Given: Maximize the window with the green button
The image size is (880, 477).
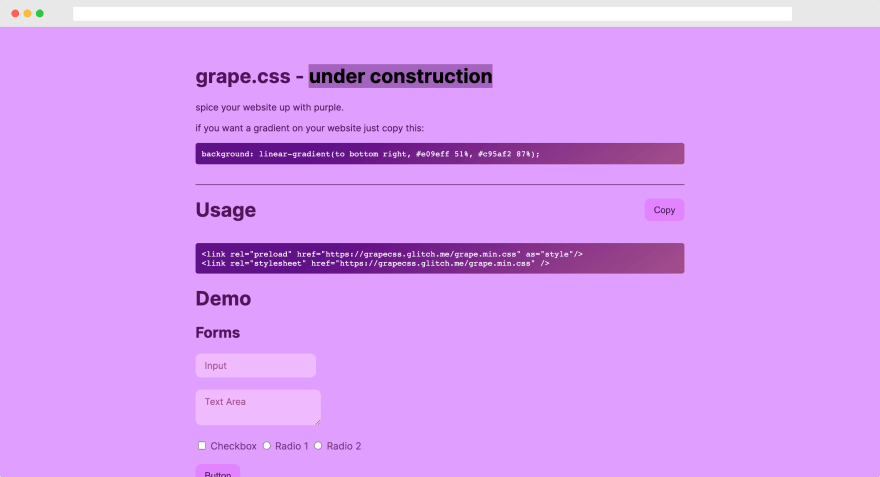Looking at the screenshot, I should pyautogui.click(x=40, y=13).
